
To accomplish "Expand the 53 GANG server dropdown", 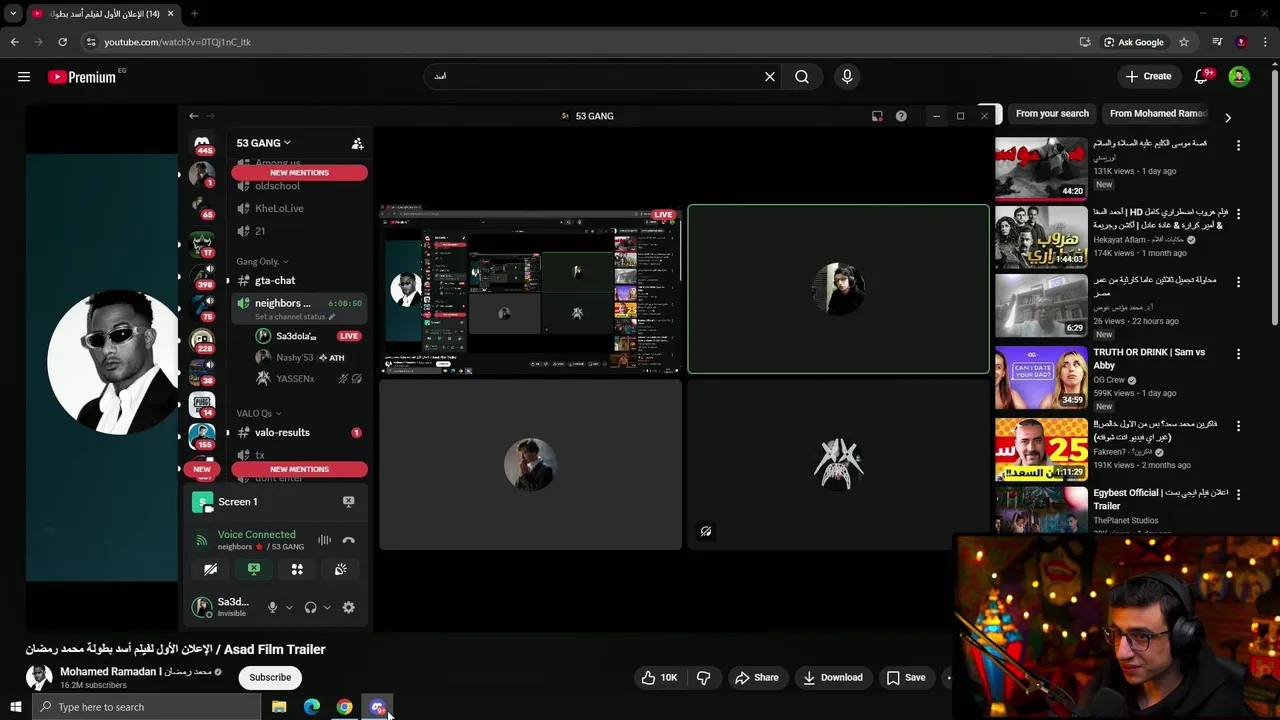I will click(x=263, y=143).
